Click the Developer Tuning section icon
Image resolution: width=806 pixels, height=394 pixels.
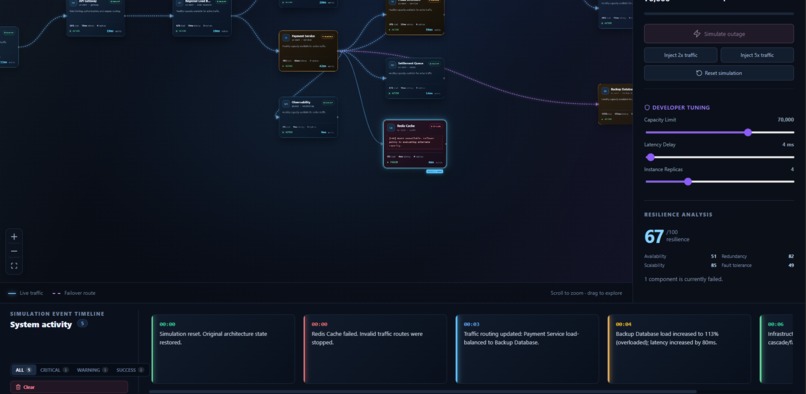tap(647, 108)
